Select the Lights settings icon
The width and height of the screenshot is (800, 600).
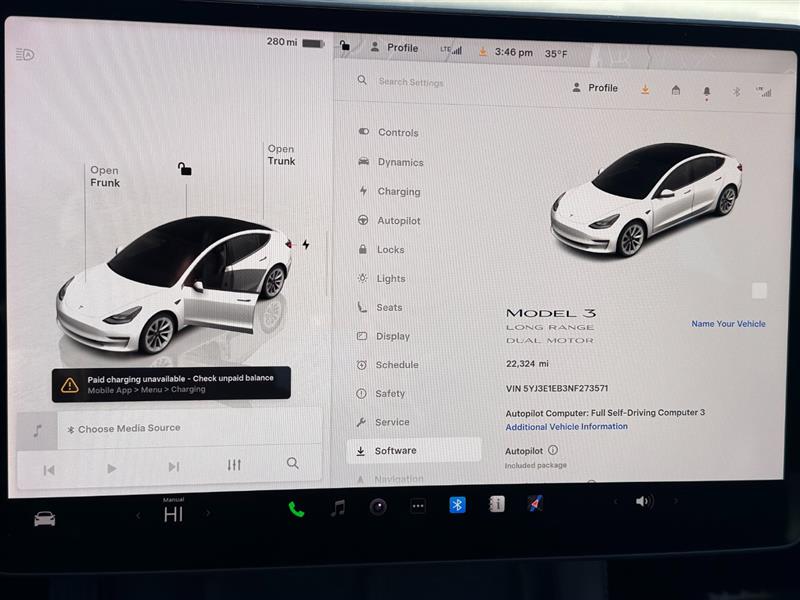click(363, 278)
